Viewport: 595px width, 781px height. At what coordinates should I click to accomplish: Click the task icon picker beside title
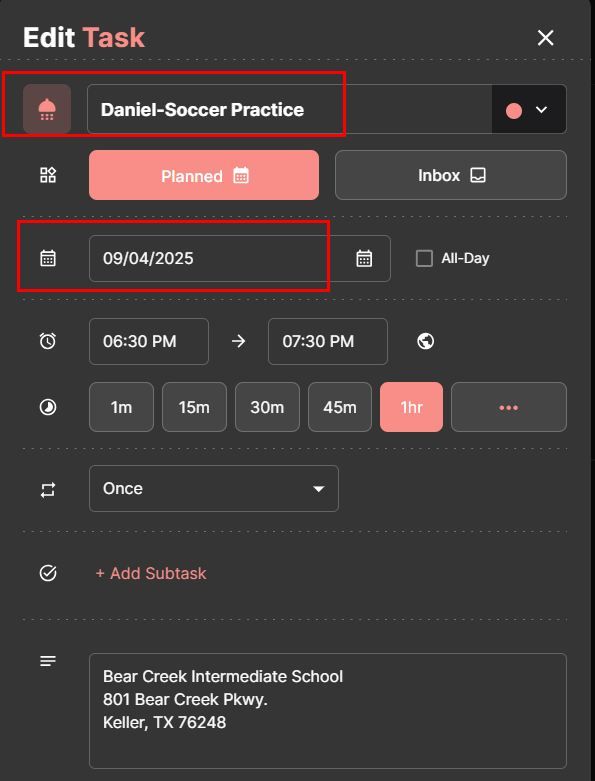point(47,109)
